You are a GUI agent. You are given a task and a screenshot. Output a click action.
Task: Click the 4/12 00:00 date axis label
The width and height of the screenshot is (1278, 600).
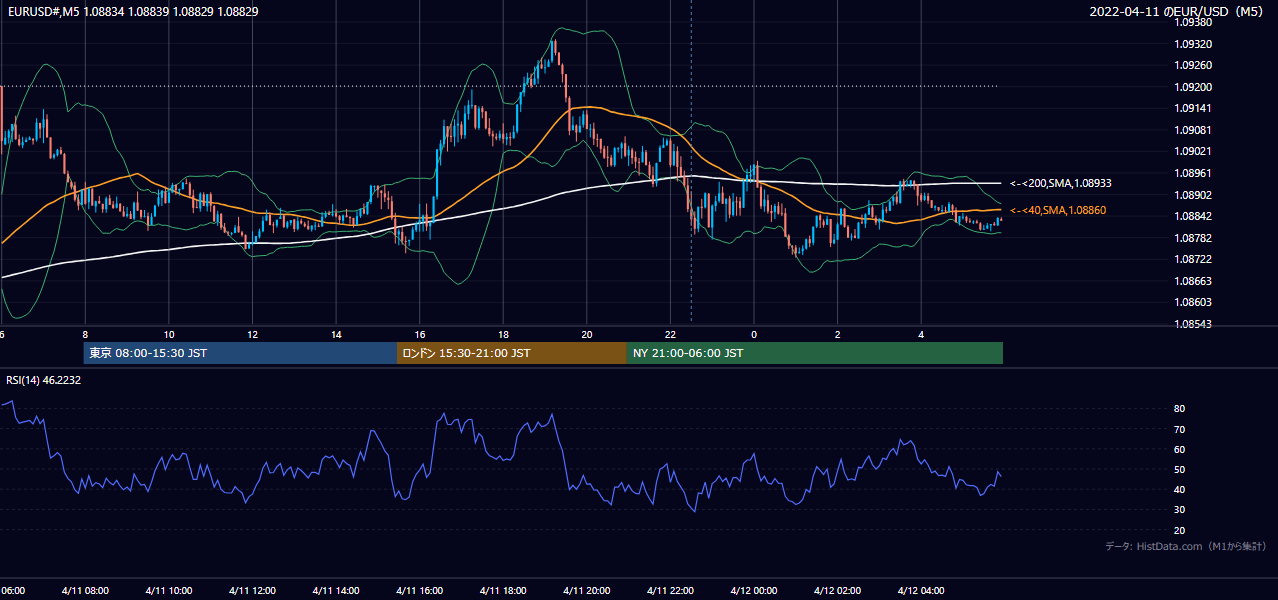click(x=753, y=591)
